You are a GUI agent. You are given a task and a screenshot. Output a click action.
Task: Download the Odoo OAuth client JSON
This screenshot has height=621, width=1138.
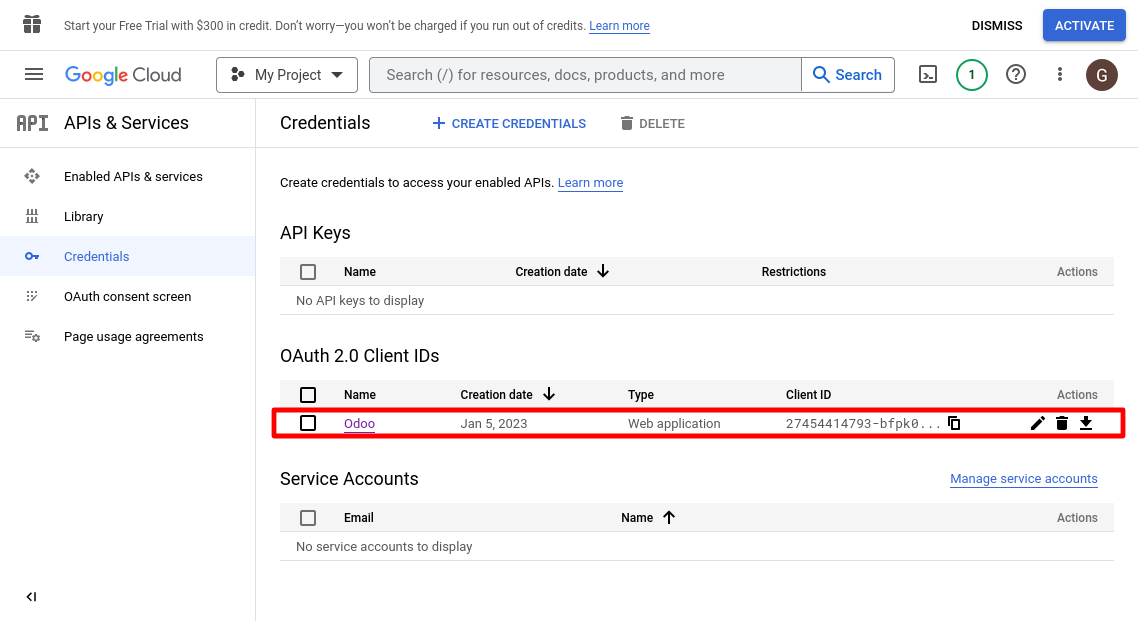tap(1086, 424)
